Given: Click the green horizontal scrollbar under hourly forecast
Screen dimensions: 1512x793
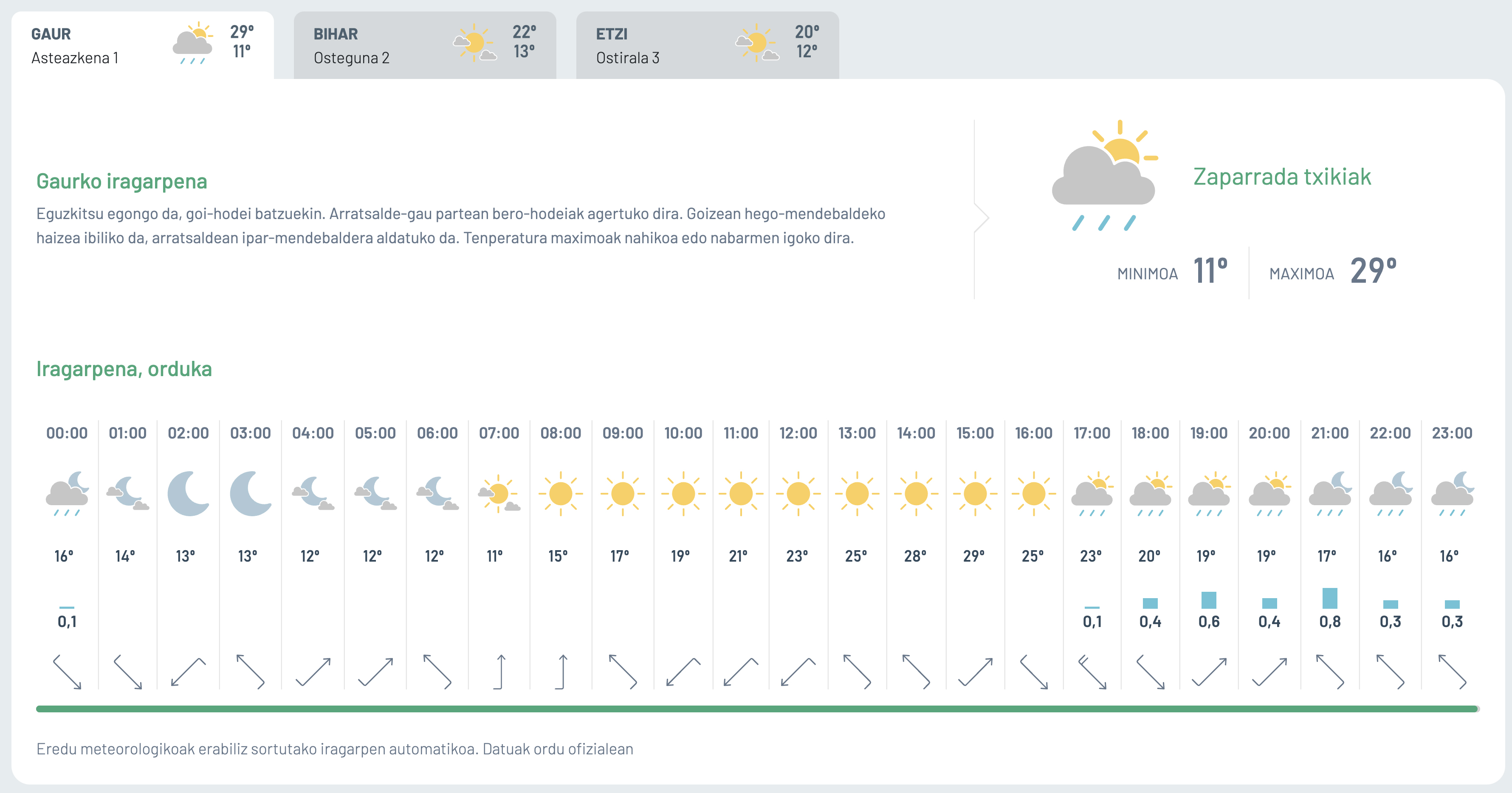Looking at the screenshot, I should coord(757,709).
